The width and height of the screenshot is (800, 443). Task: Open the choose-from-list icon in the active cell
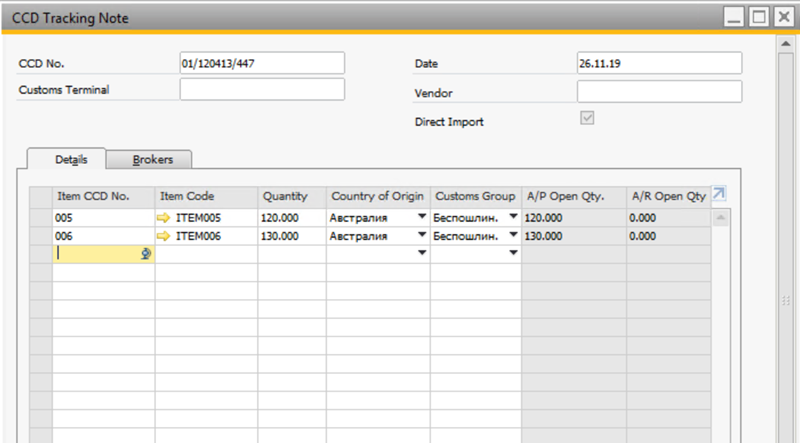pos(146,254)
